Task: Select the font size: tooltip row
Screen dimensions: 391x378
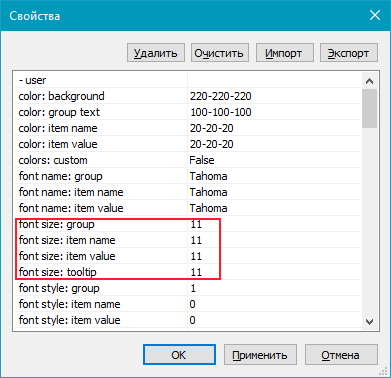Action: coord(188,272)
